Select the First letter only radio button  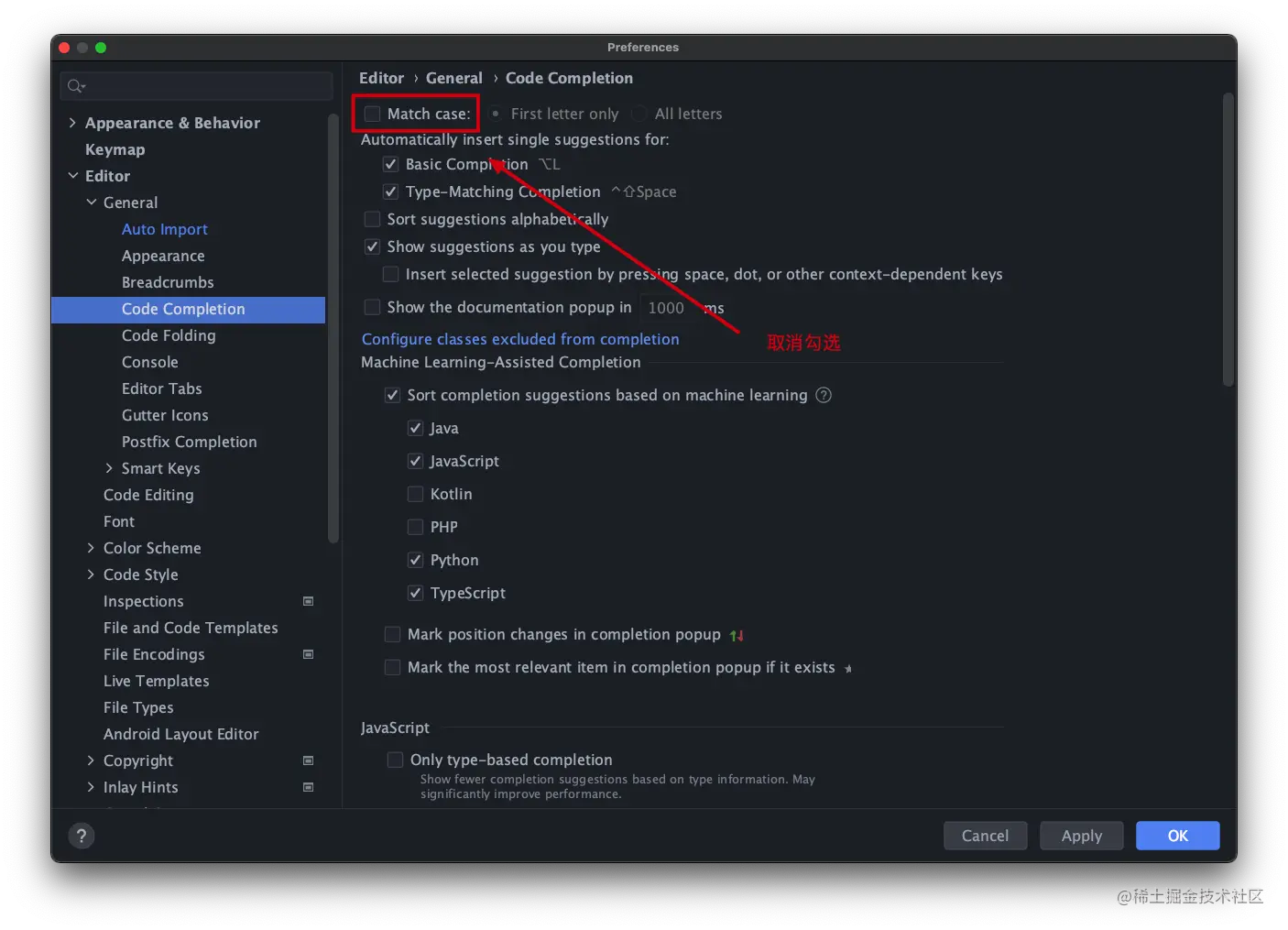pos(496,114)
